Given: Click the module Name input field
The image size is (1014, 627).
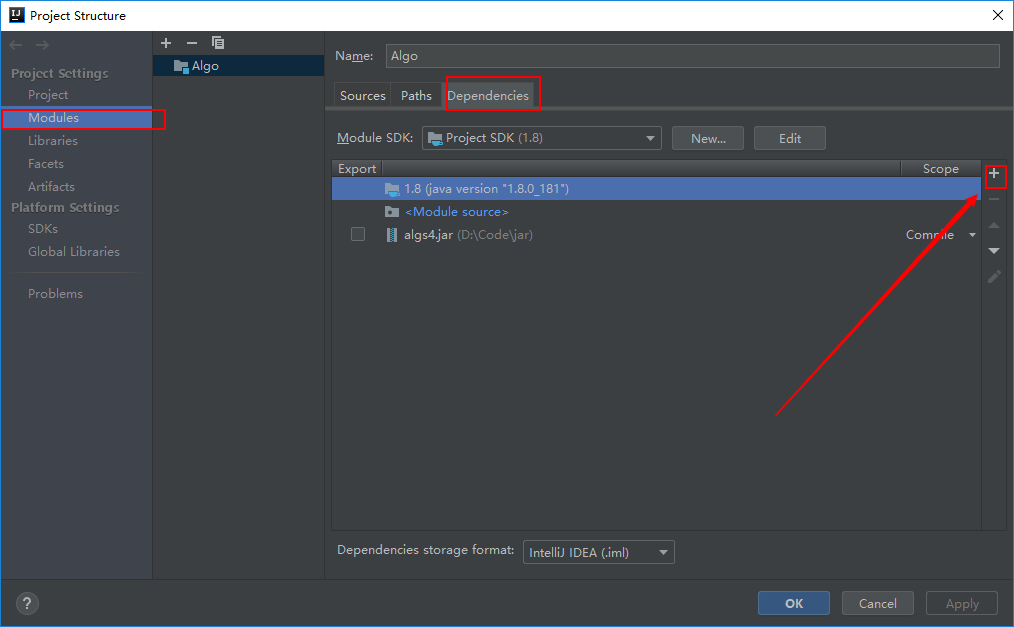Looking at the screenshot, I should pyautogui.click(x=692, y=56).
